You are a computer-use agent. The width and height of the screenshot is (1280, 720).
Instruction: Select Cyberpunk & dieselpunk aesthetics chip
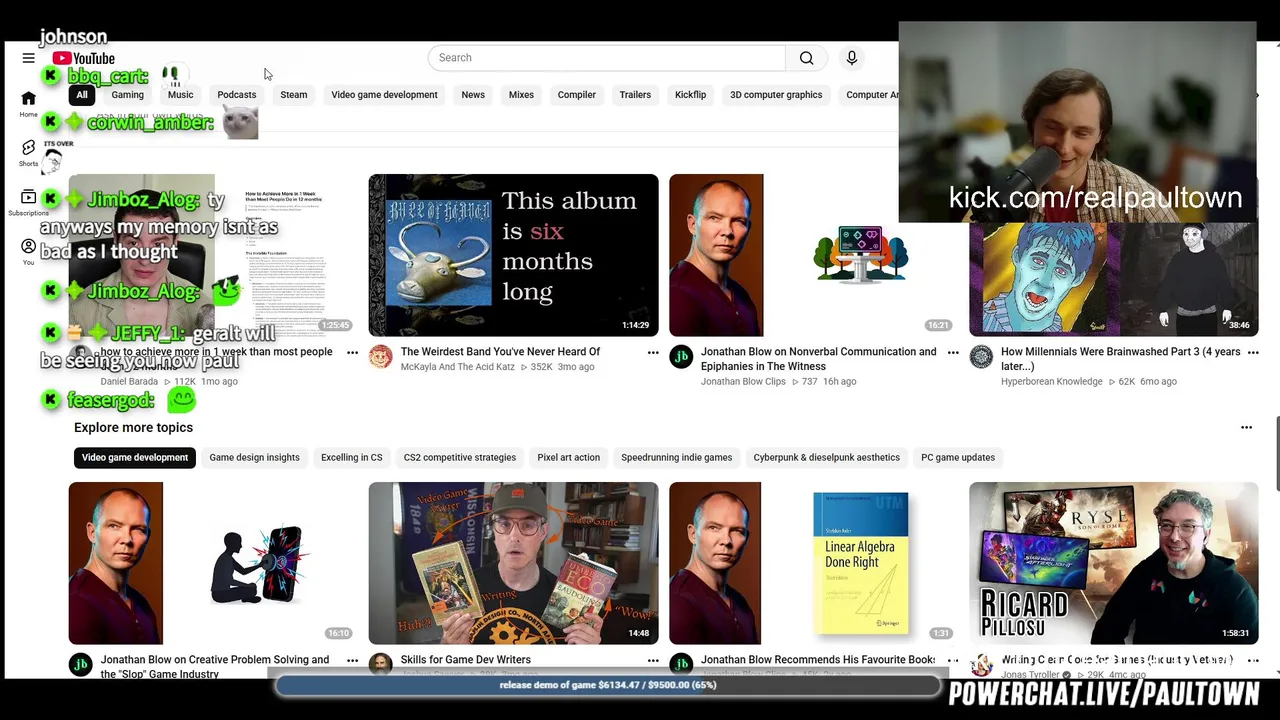827,458
